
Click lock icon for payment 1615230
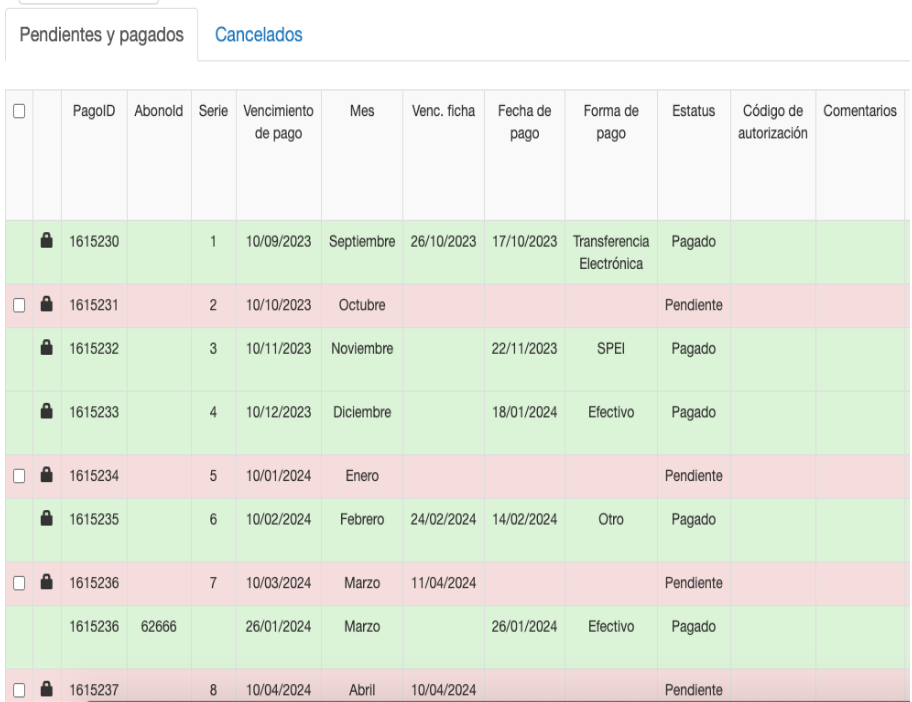pos(46,241)
